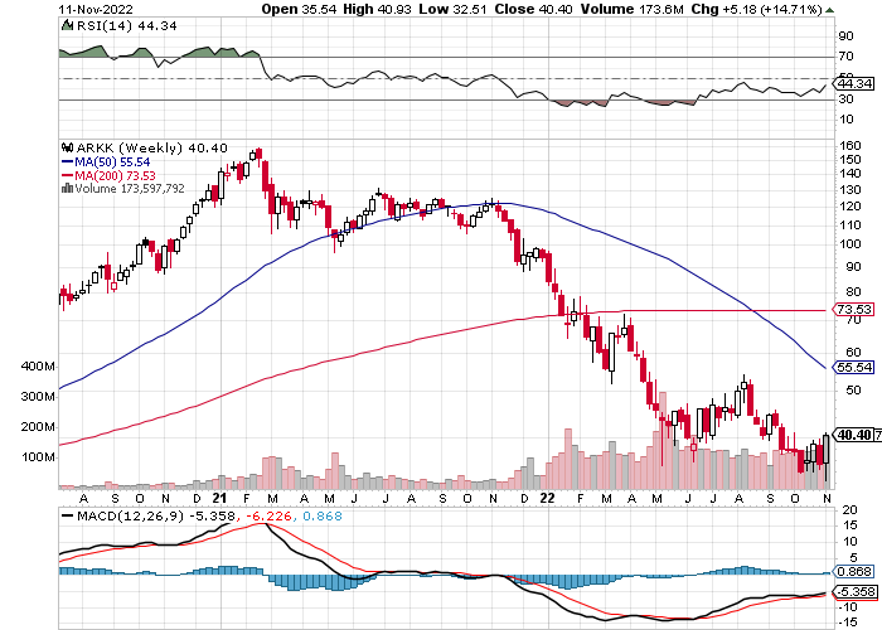Image resolution: width=882 pixels, height=630 pixels.
Task: Click the red MA(200) legend line marker
Action: [x=66, y=174]
